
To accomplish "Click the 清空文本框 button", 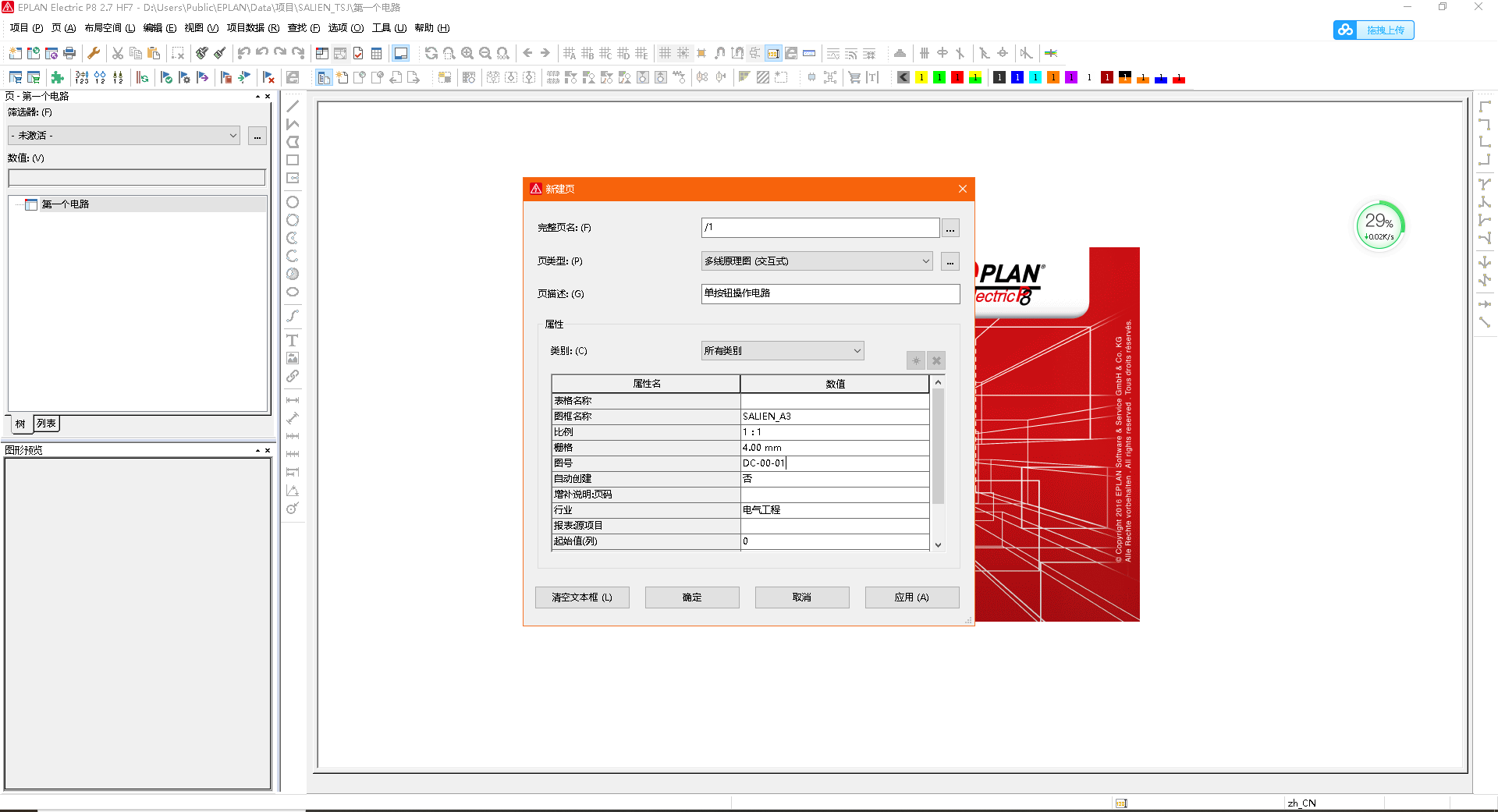I will pyautogui.click(x=582, y=597).
